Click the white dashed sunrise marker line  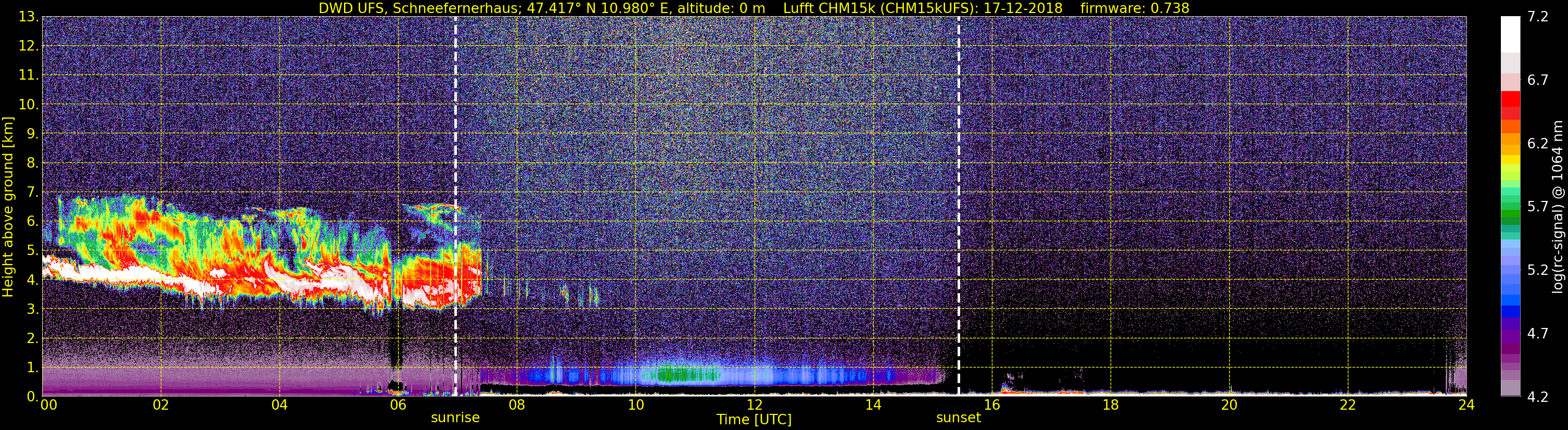click(x=455, y=206)
